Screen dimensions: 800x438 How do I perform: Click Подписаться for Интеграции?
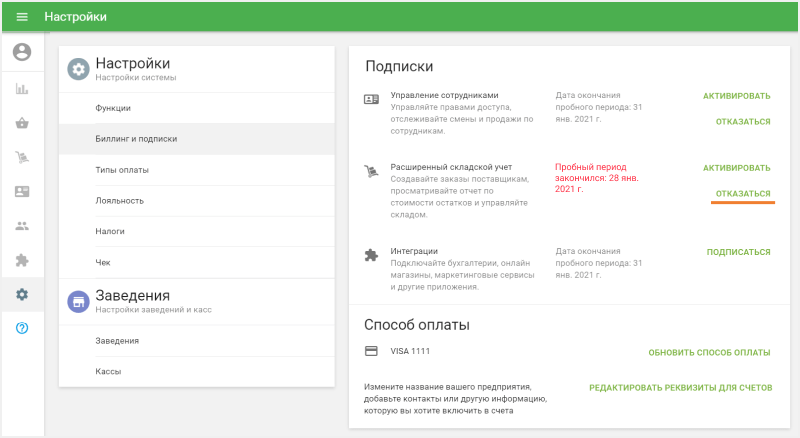coord(738,252)
